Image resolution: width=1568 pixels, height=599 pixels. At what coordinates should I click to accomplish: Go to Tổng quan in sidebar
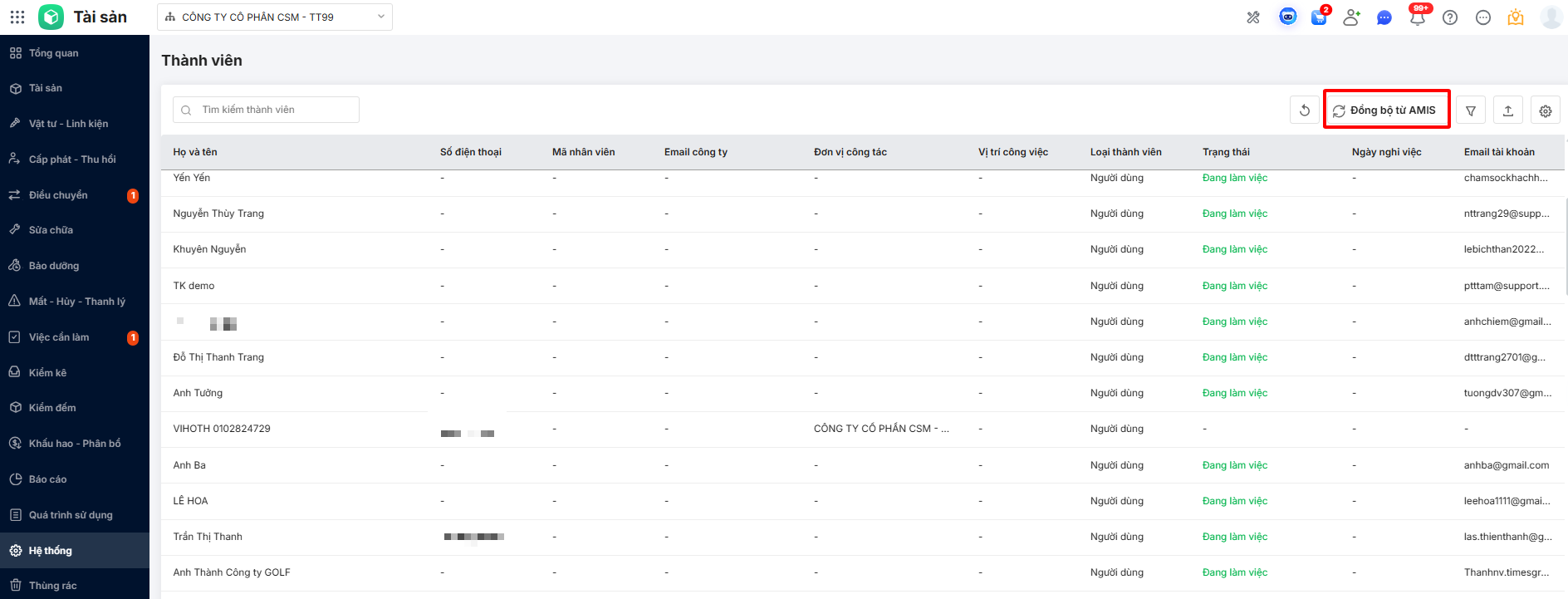[54, 53]
